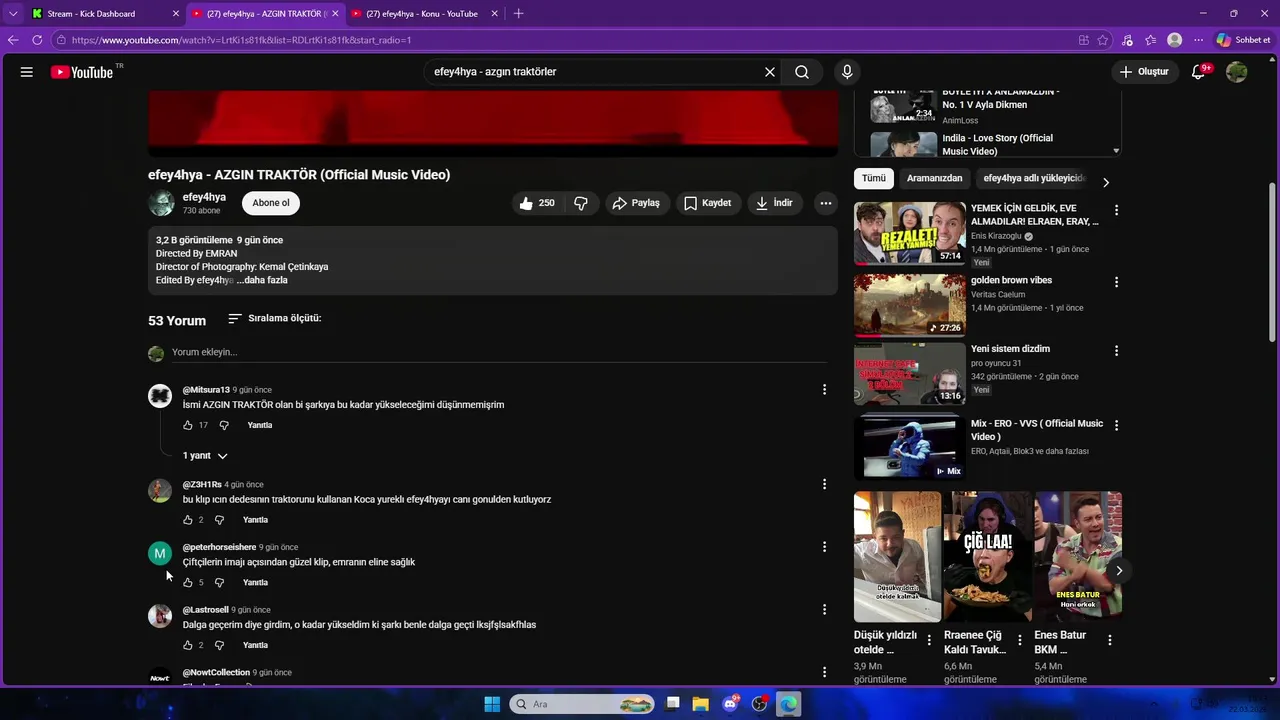Viewport: 1280px width, 720px height.
Task: Open @peterhorseishere's green M avatar
Action: (160, 553)
